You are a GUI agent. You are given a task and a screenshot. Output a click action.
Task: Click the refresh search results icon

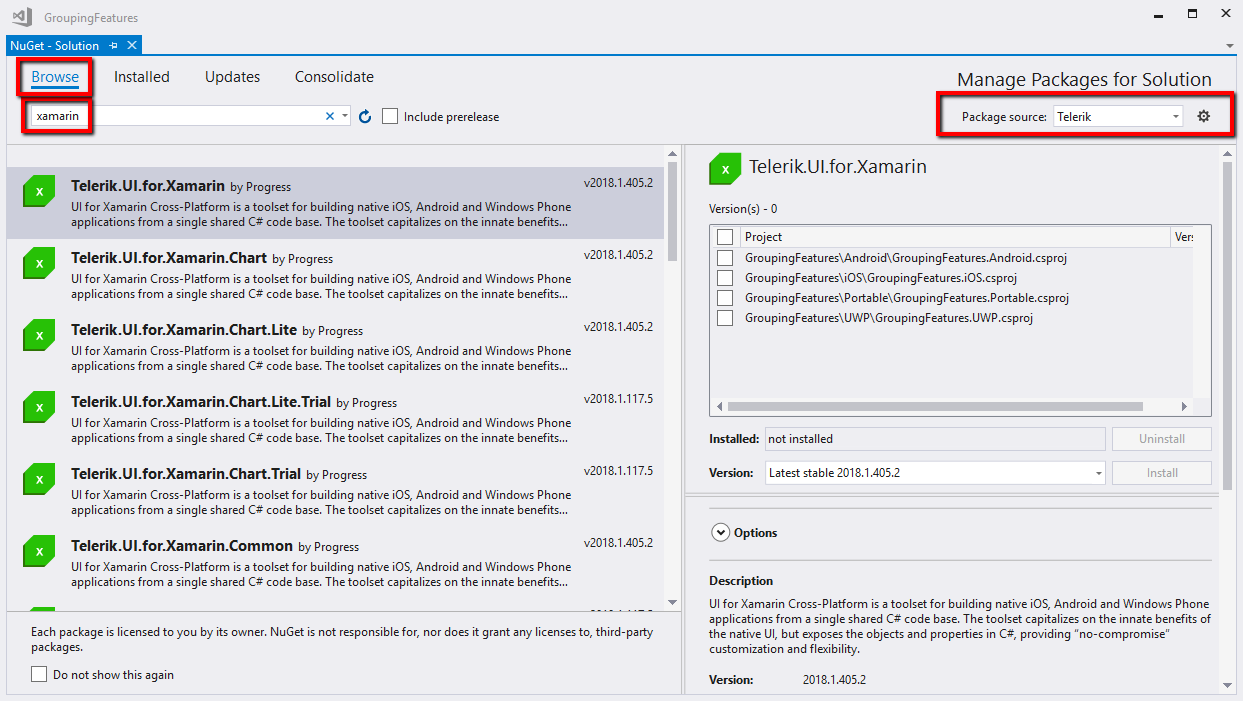pos(364,116)
